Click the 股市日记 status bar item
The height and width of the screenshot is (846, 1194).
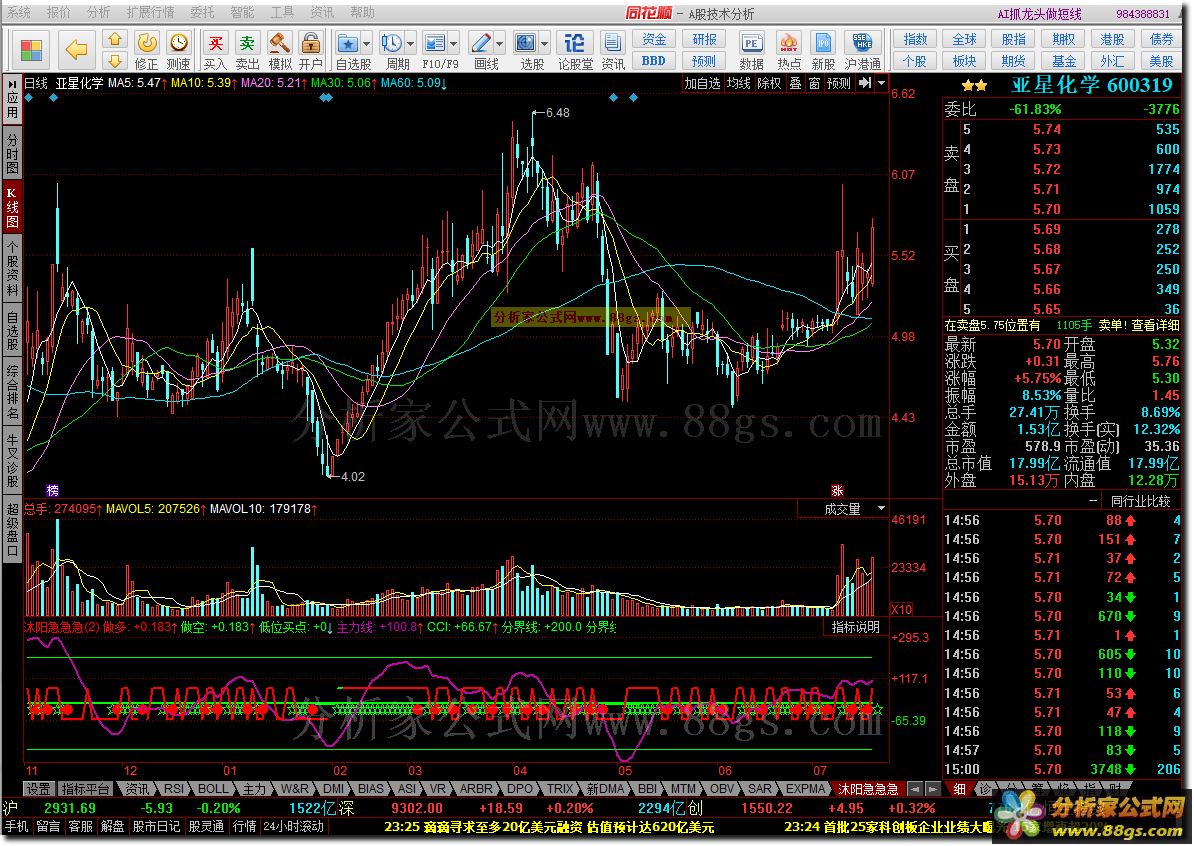[x=157, y=826]
